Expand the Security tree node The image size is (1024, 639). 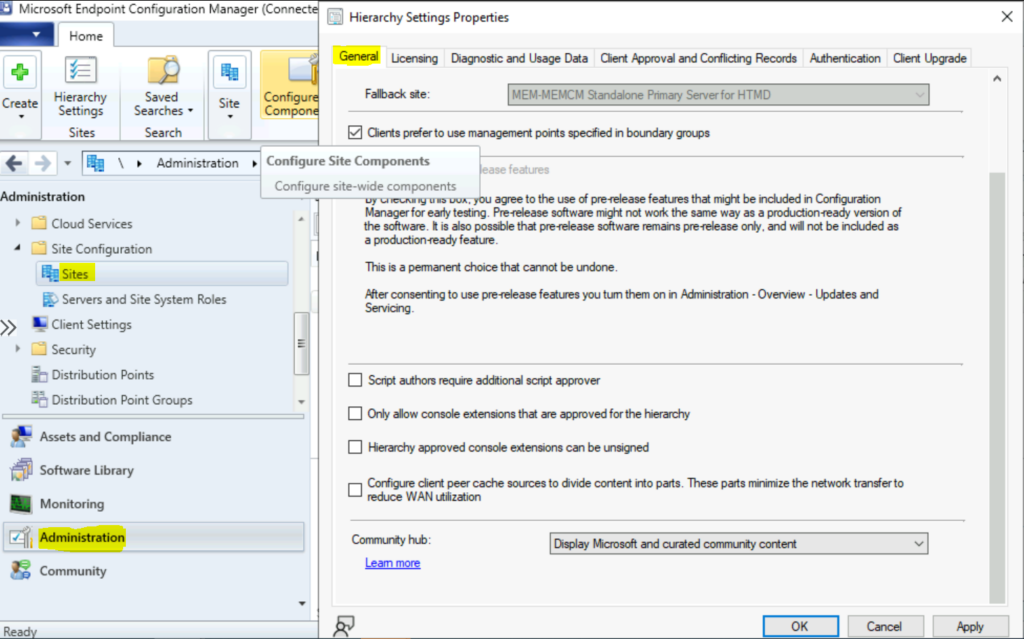pos(18,350)
